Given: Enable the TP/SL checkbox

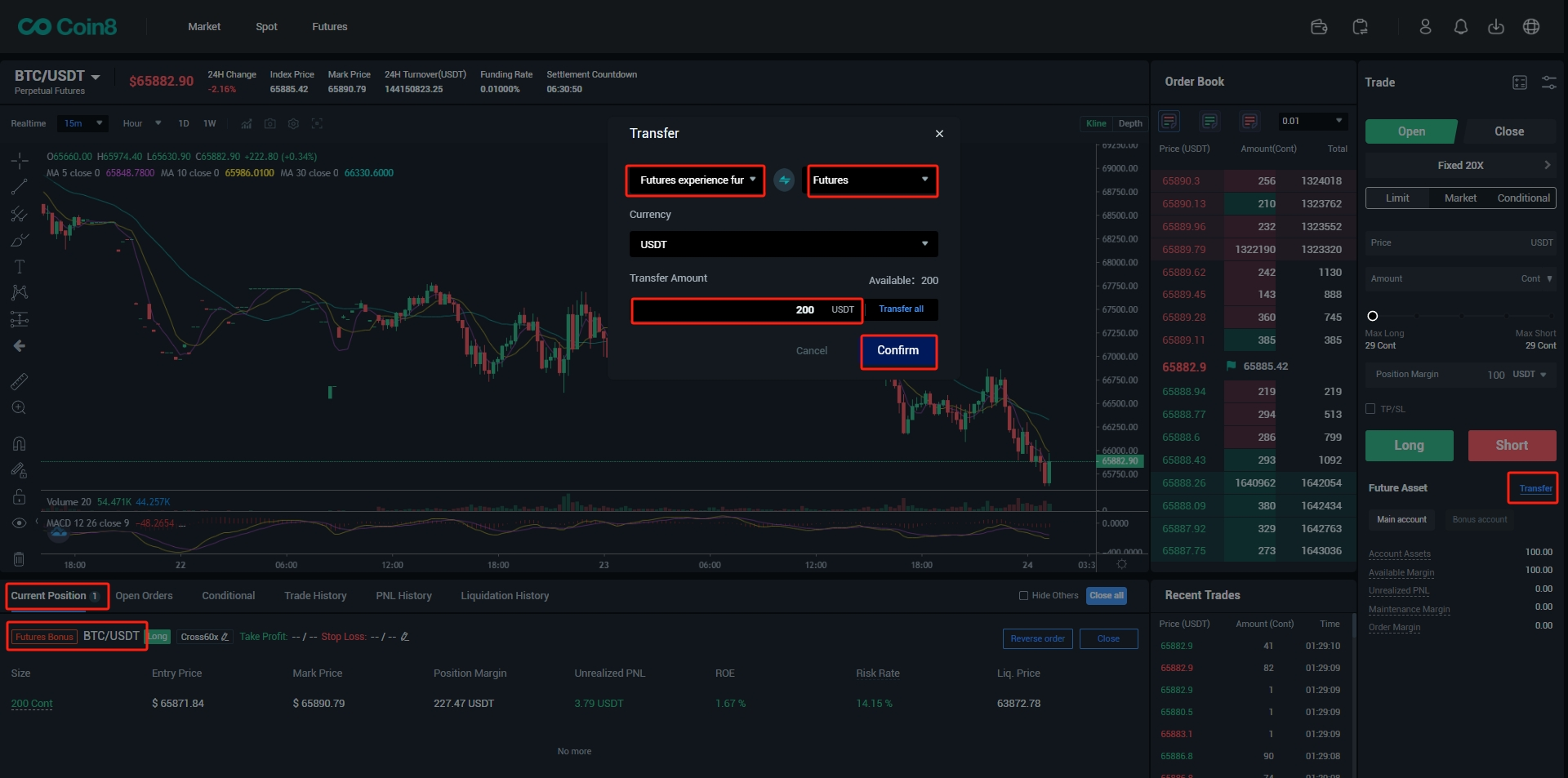Looking at the screenshot, I should (x=1370, y=409).
